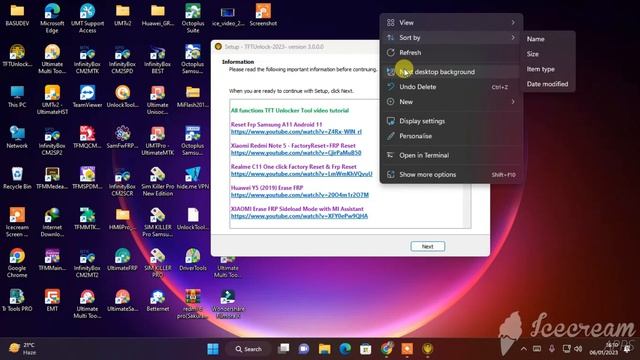
Task: Select Next desktop background
Action: coord(451,72)
